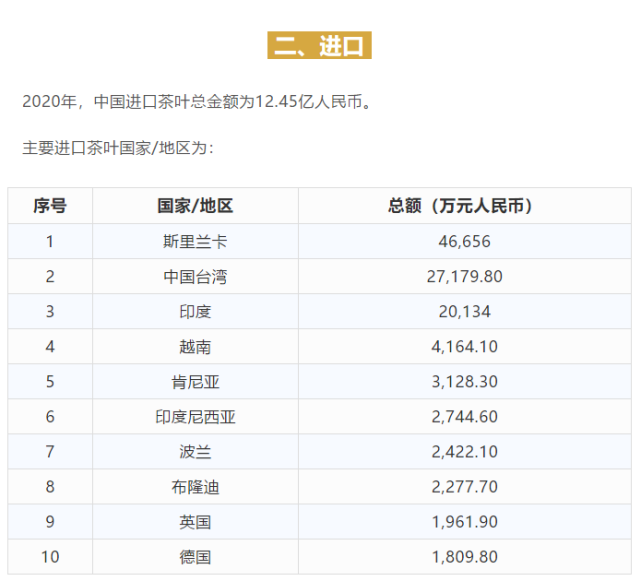Select the 印度 row name cell
Screen dimensions: 641x581
point(195,312)
